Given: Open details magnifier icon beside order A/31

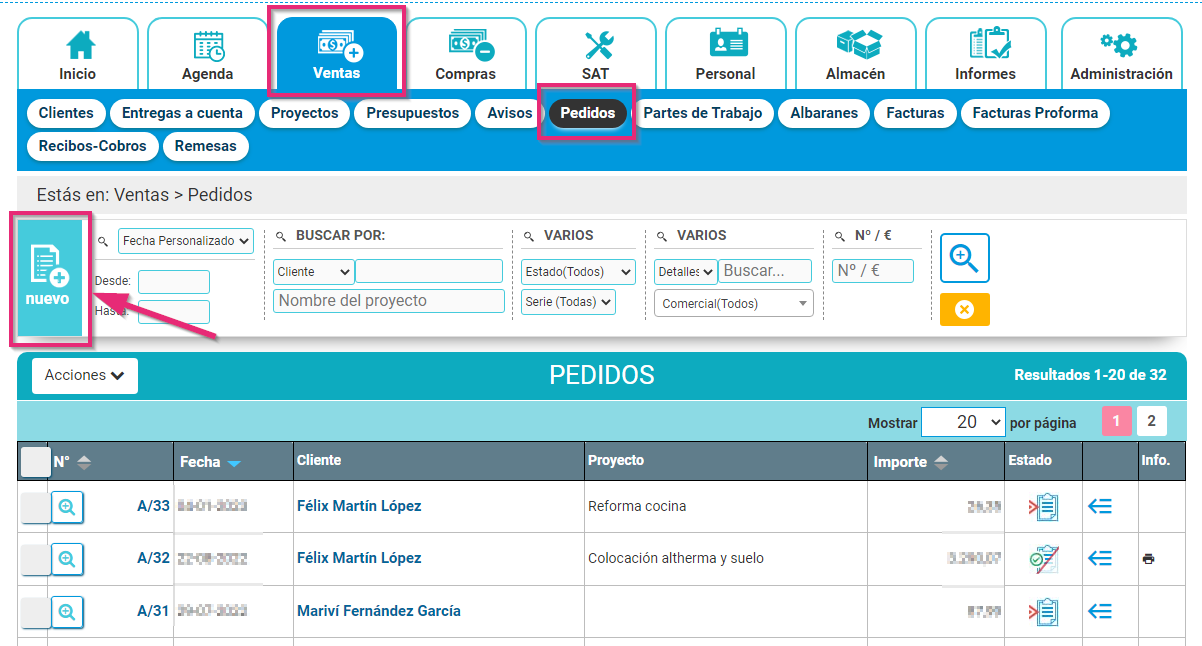Looking at the screenshot, I should point(67,612).
